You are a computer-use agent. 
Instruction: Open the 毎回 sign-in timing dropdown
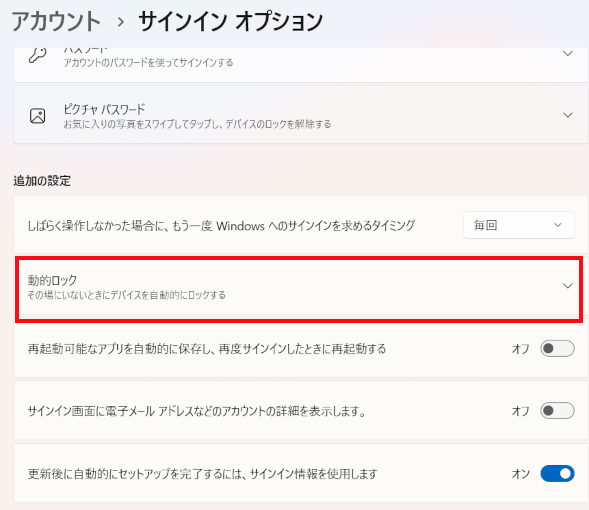(519, 225)
